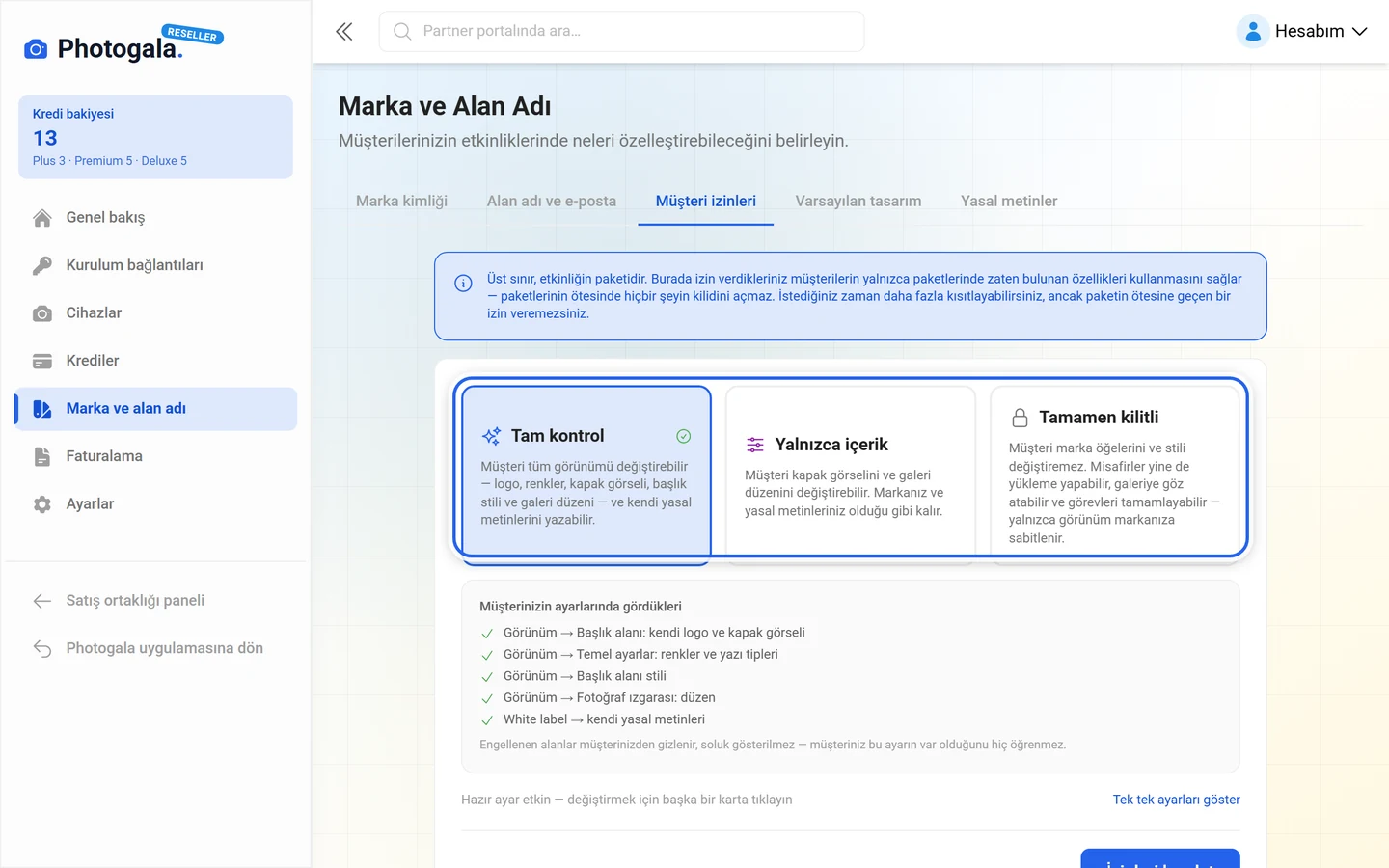Open the account avatar menu
1389x868 pixels.
click(x=1252, y=32)
